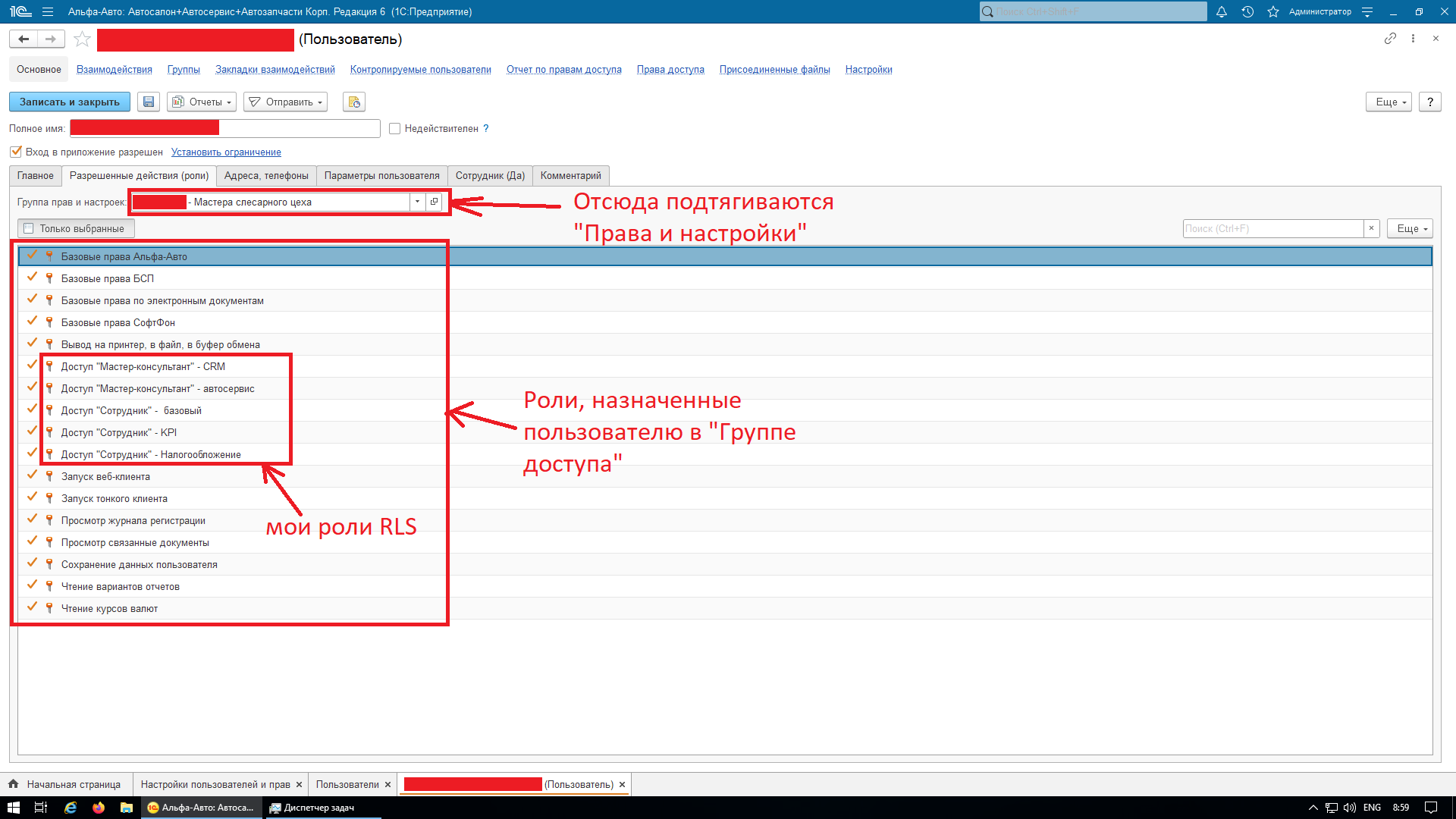Viewport: 1456px width, 819px height.
Task: Save the user with the floppy disk icon
Action: pyautogui.click(x=149, y=102)
